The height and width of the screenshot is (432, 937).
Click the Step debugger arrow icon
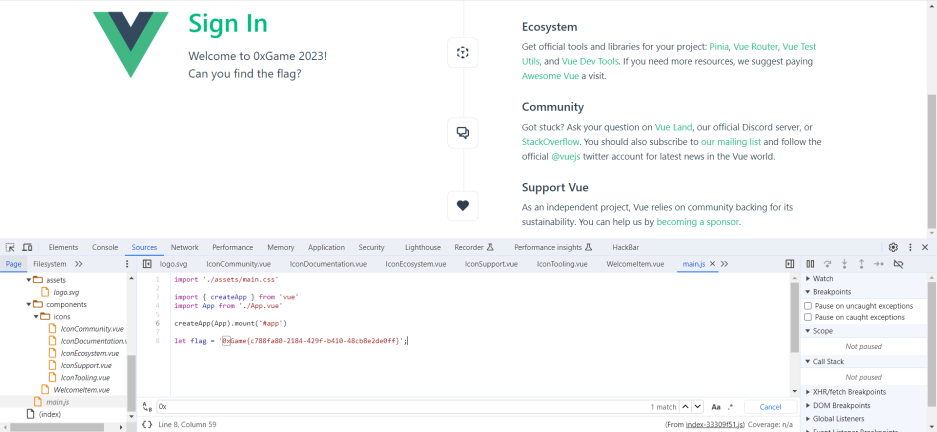pyautogui.click(x=878, y=264)
